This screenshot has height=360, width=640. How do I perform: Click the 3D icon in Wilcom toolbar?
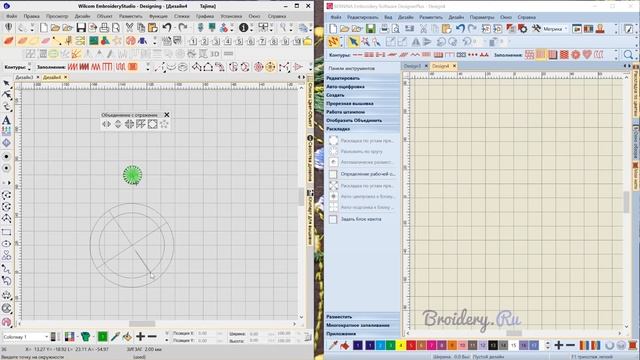215,54
